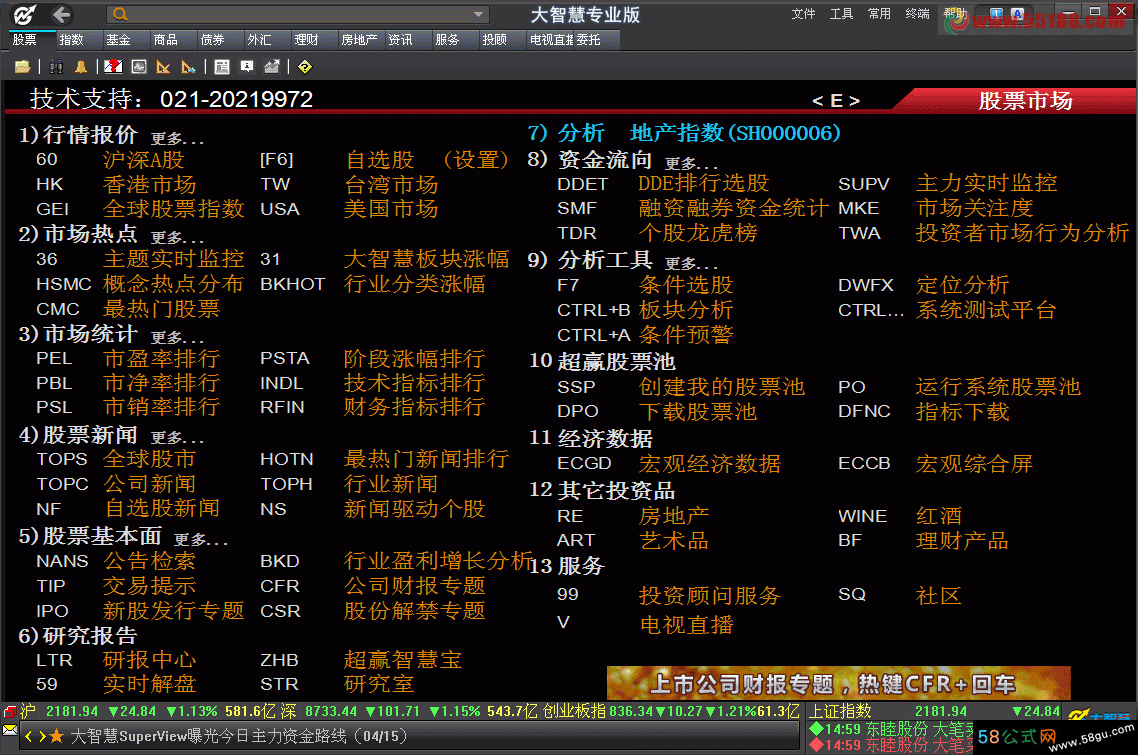Open 宏观经济数据 link
Screen dimensions: 1138x755
click(709, 463)
